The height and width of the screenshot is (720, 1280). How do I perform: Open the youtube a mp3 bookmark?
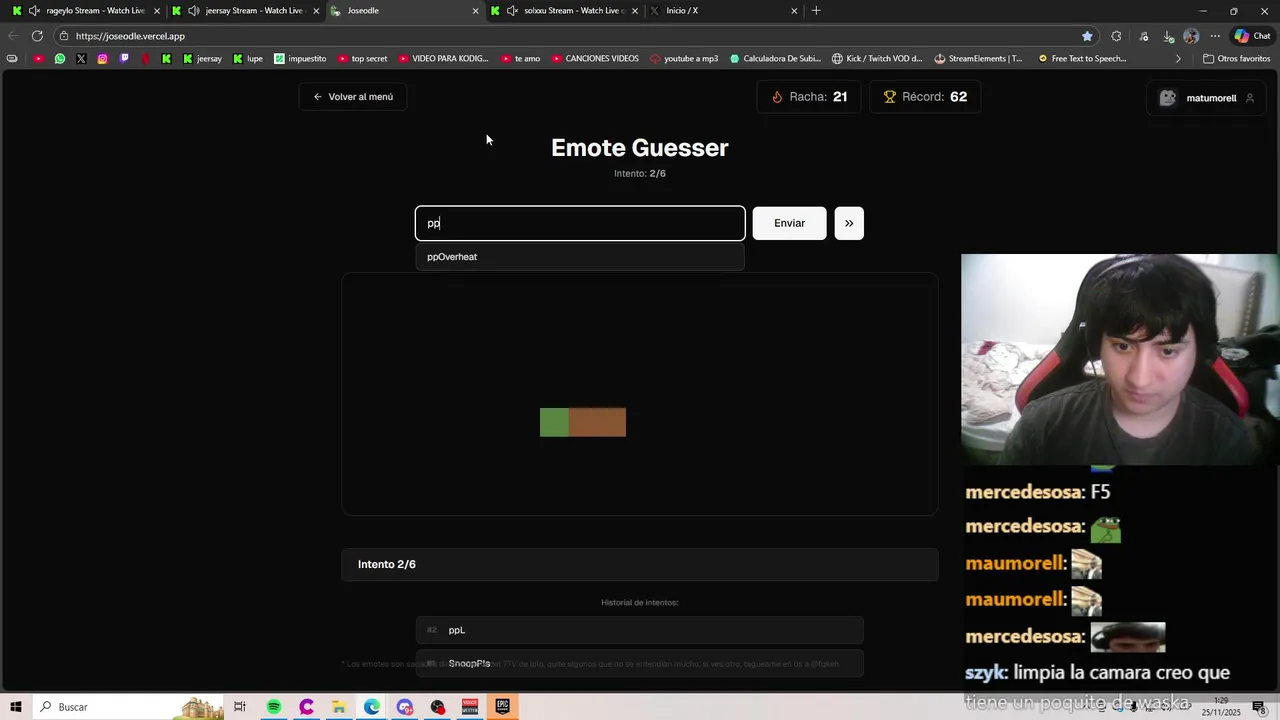point(684,59)
